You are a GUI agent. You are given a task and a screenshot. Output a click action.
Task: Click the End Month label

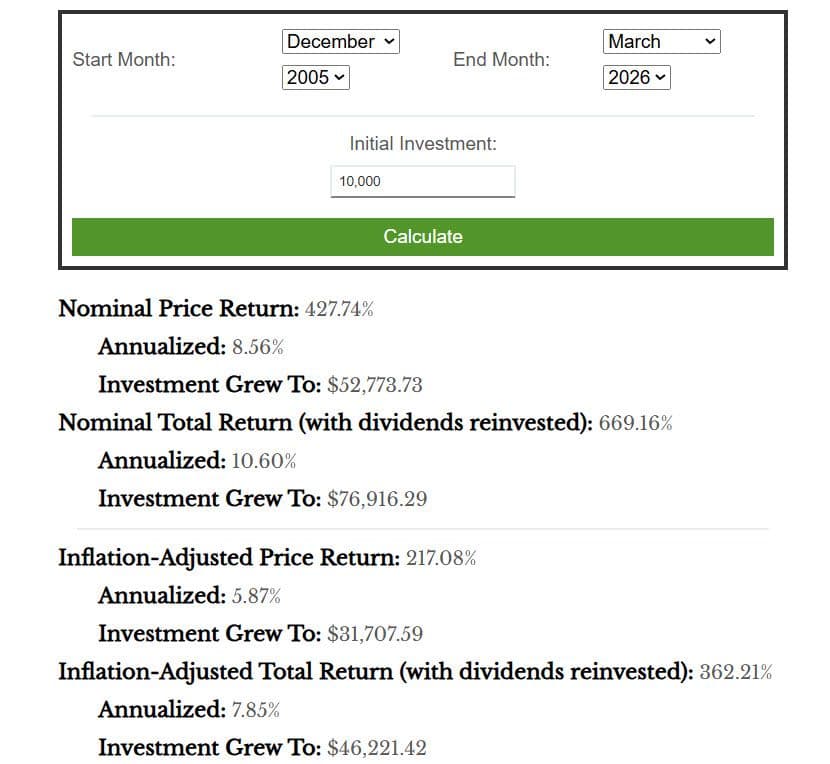[x=501, y=59]
